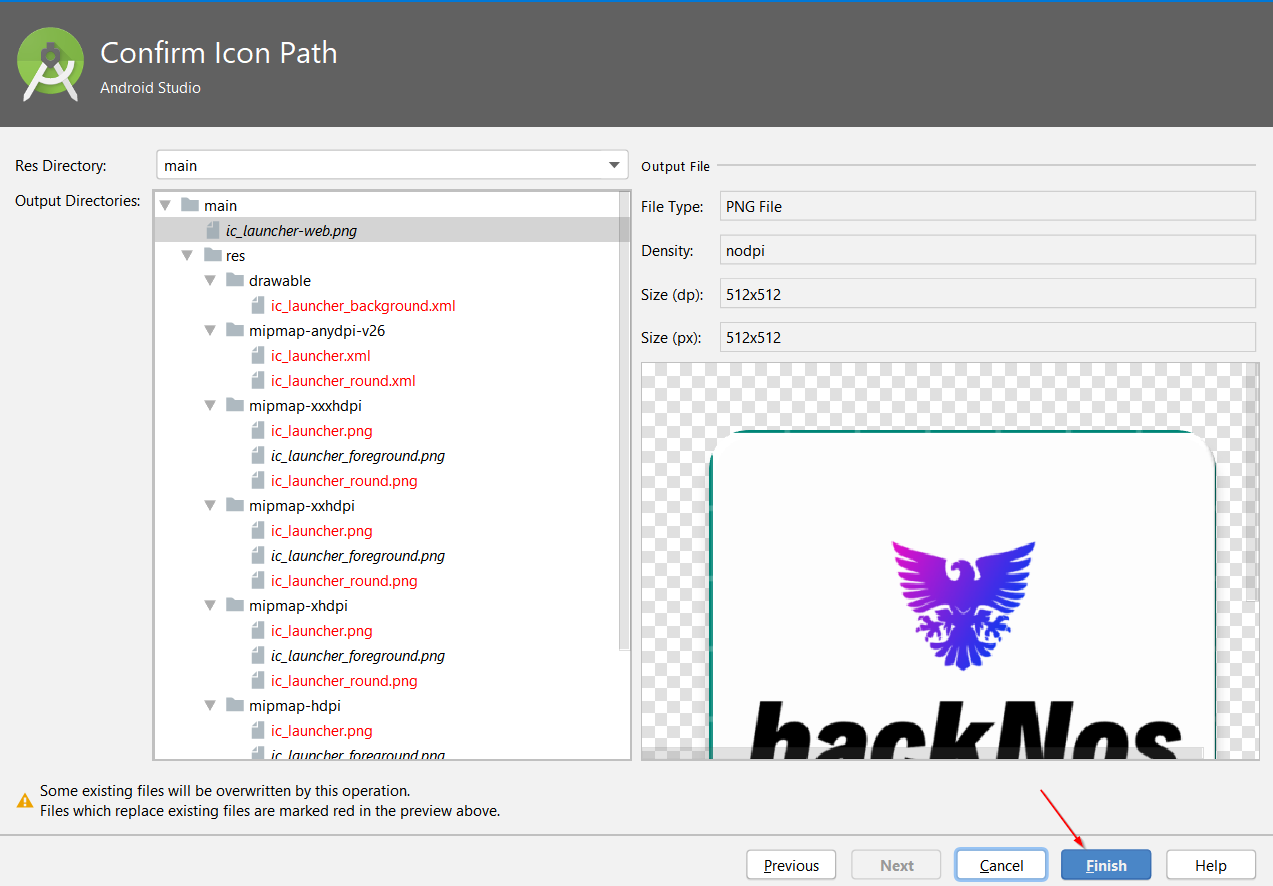The image size is (1273, 886).
Task: Click the mipmap-xxhdpi folder icon
Action: pos(234,505)
